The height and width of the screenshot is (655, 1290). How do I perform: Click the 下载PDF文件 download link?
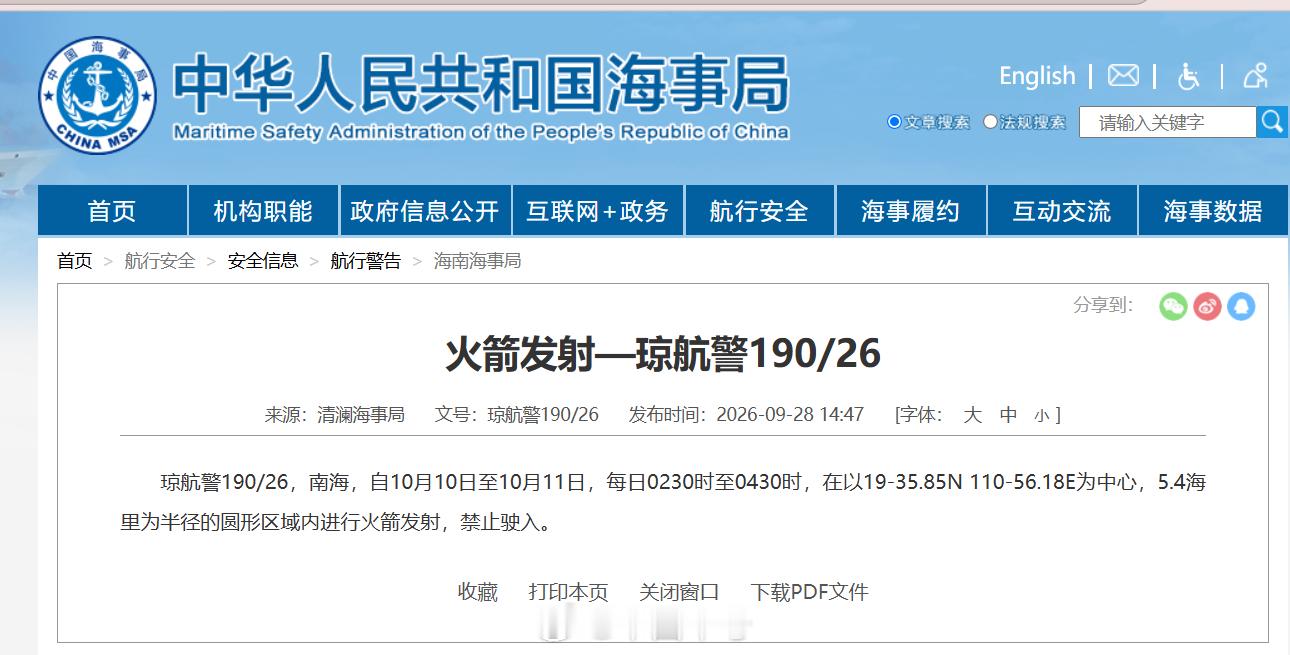tap(810, 592)
